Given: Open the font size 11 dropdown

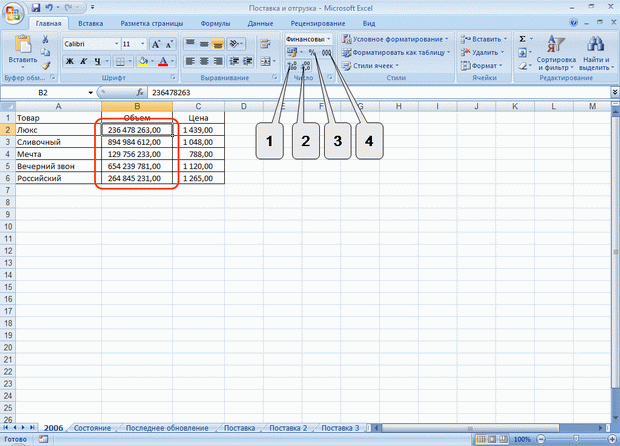Looking at the screenshot, I should (x=143, y=44).
